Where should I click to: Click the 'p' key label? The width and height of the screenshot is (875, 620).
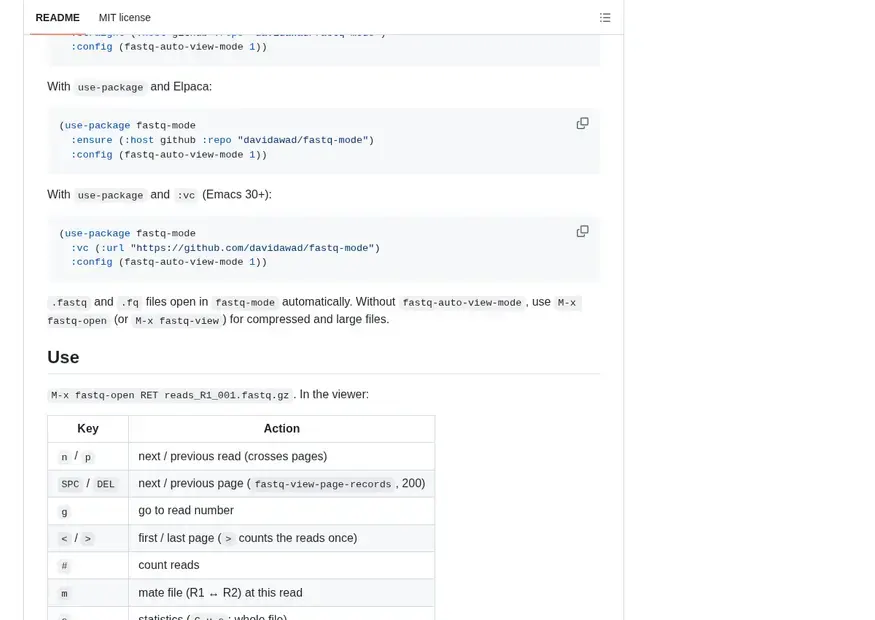tap(88, 457)
